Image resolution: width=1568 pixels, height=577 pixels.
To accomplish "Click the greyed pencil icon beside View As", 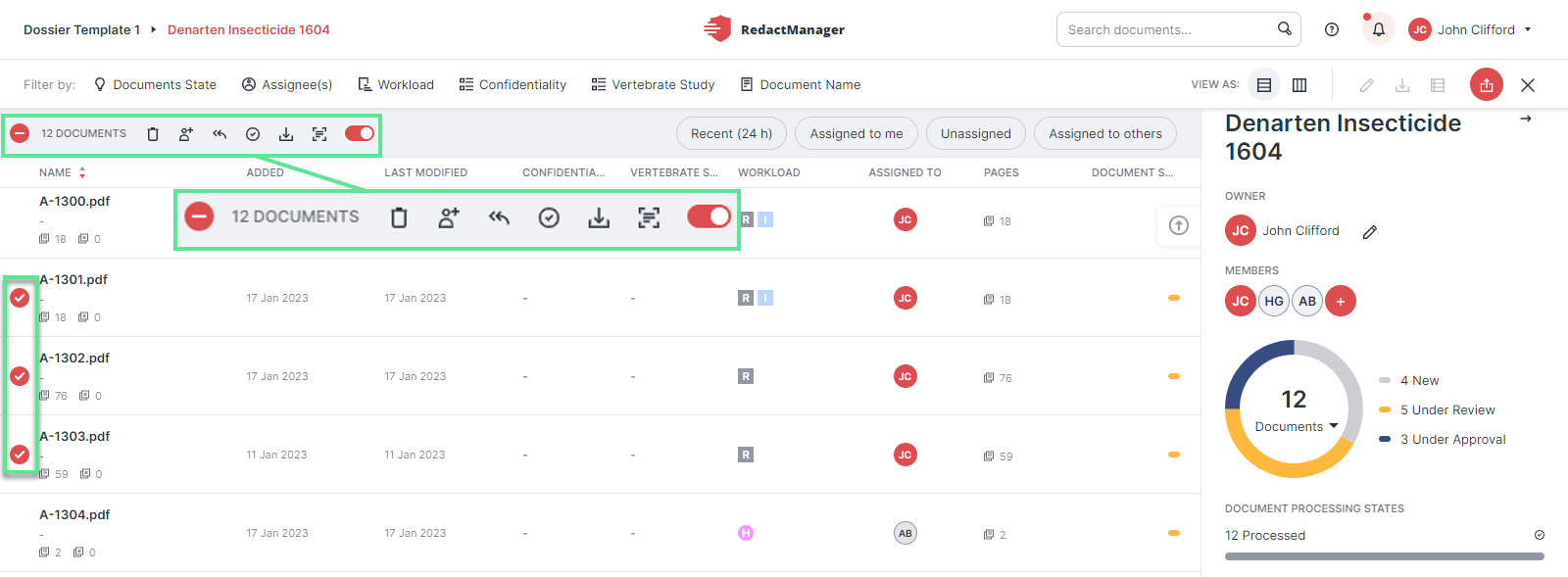I will coord(1367,85).
